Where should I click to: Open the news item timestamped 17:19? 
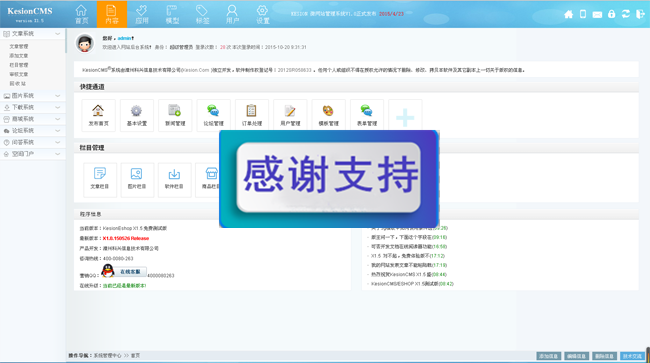click(409, 265)
